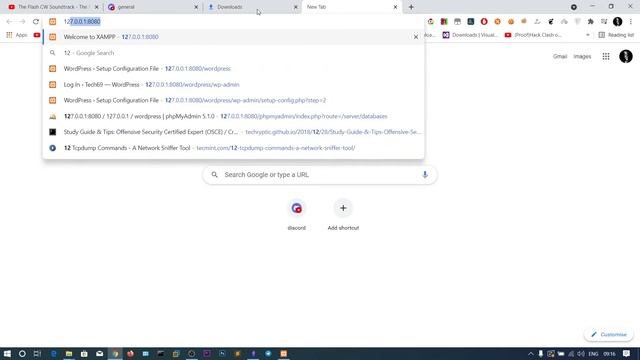Select Log In Tech69 WordPress suggestion
The height and width of the screenshot is (360, 640).
233,84
